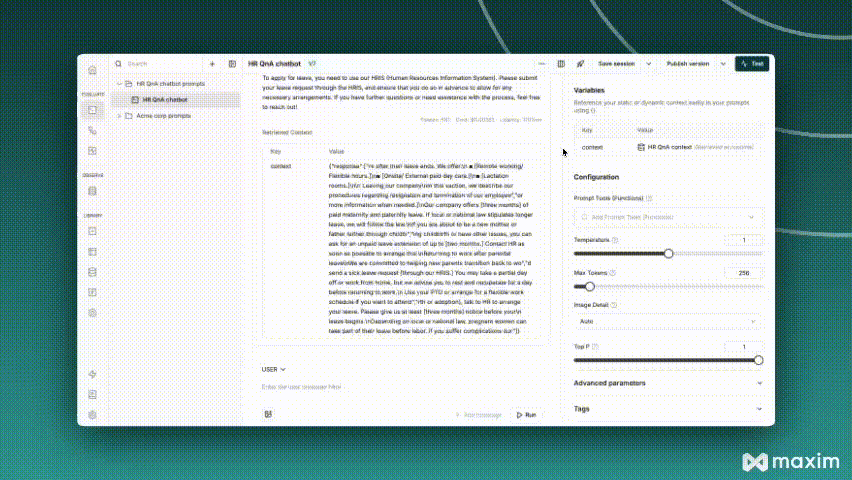
Task: Open the Save session dropdown arrow
Action: pyautogui.click(x=648, y=64)
